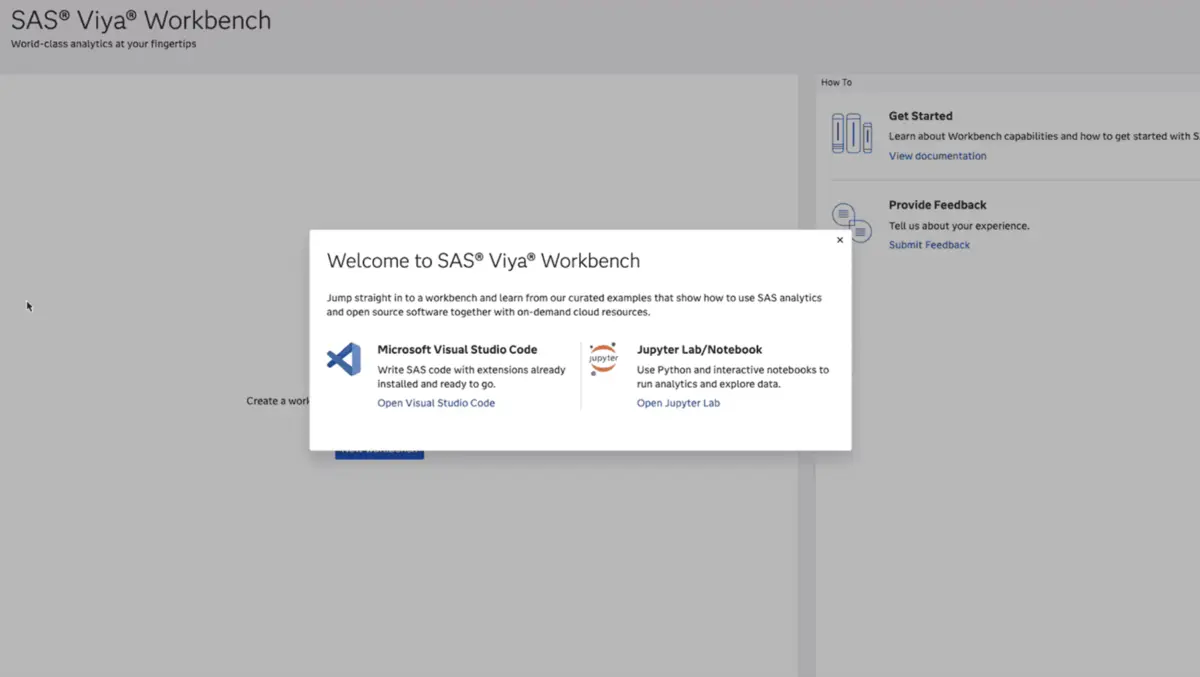The height and width of the screenshot is (677, 1200).
Task: Open the Visual Studio Code logo icon
Action: (x=344, y=359)
